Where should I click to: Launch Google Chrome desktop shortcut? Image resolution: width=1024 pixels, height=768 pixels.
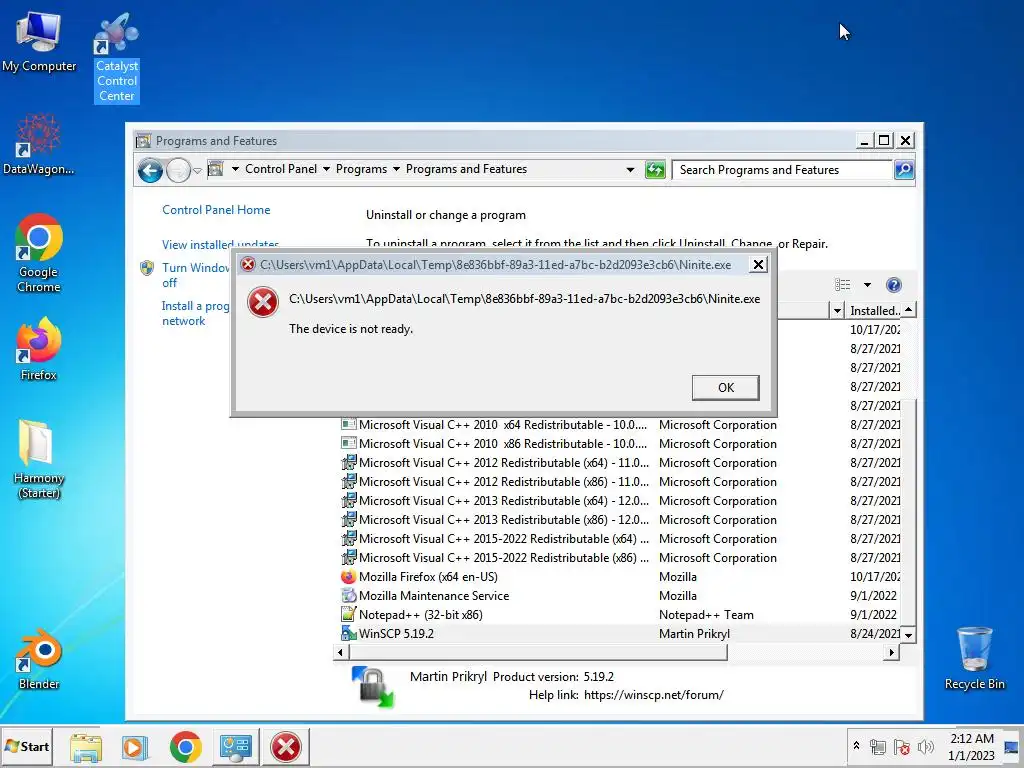click(x=39, y=253)
